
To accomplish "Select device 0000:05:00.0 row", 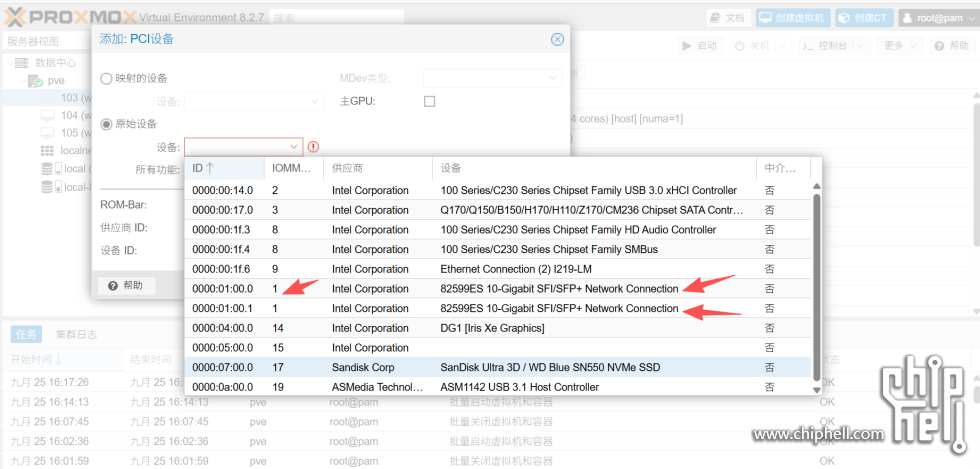I will click(x=498, y=348).
